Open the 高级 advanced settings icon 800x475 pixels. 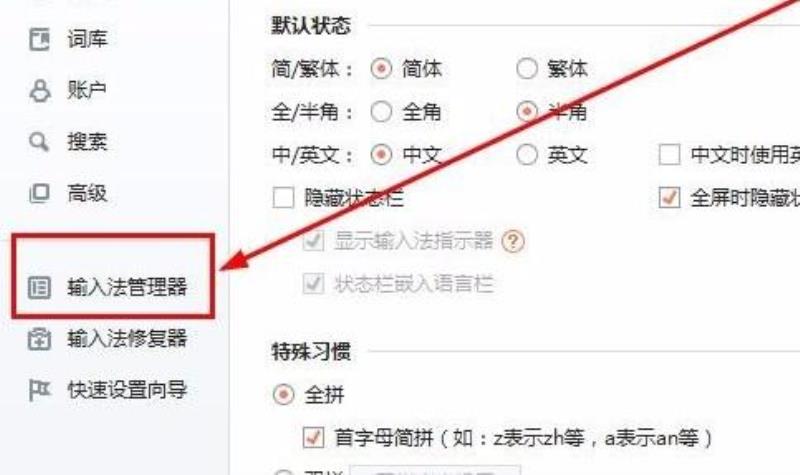(x=39, y=193)
